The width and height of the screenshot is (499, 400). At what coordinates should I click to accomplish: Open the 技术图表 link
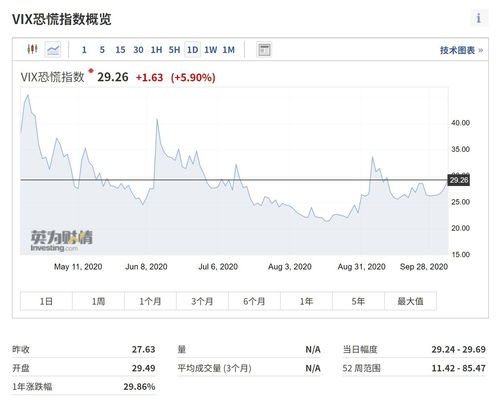461,50
